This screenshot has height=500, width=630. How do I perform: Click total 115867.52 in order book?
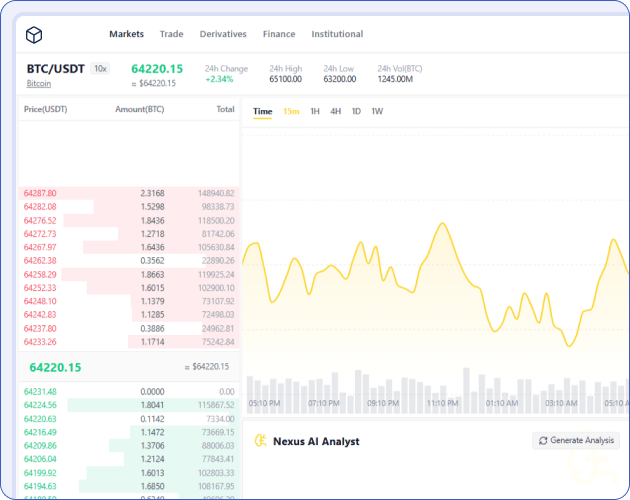point(216,405)
